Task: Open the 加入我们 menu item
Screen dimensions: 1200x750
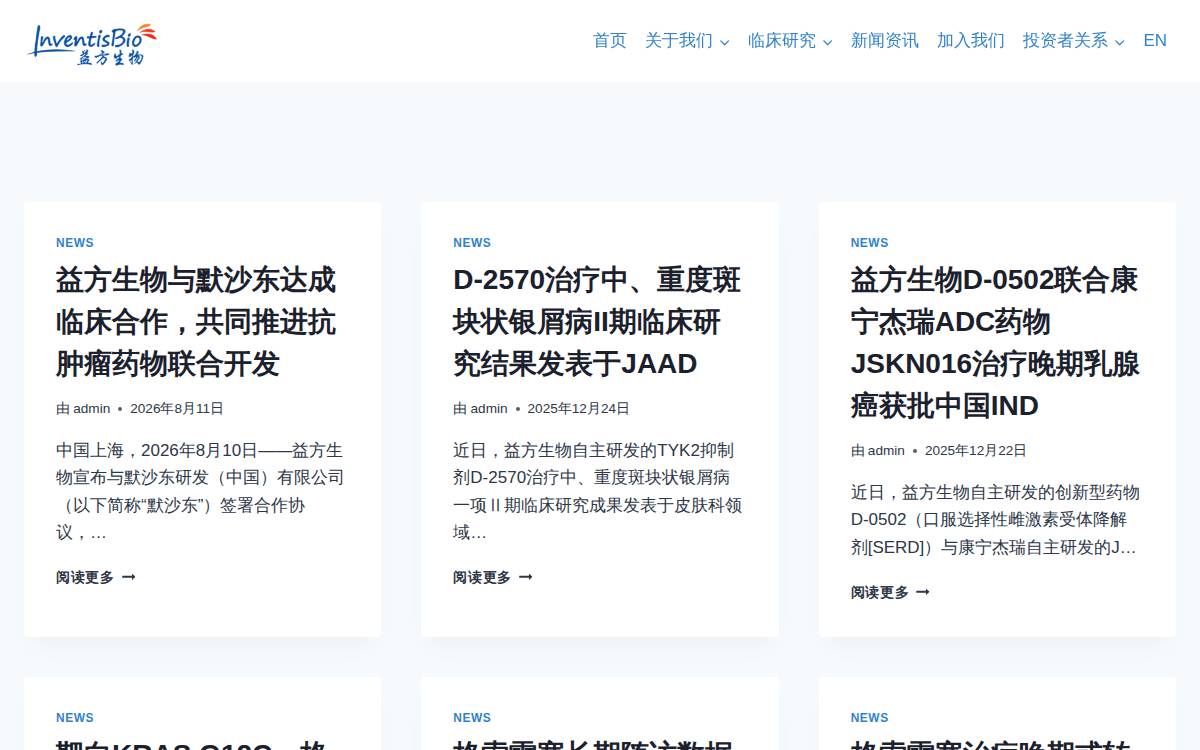Action: [971, 41]
